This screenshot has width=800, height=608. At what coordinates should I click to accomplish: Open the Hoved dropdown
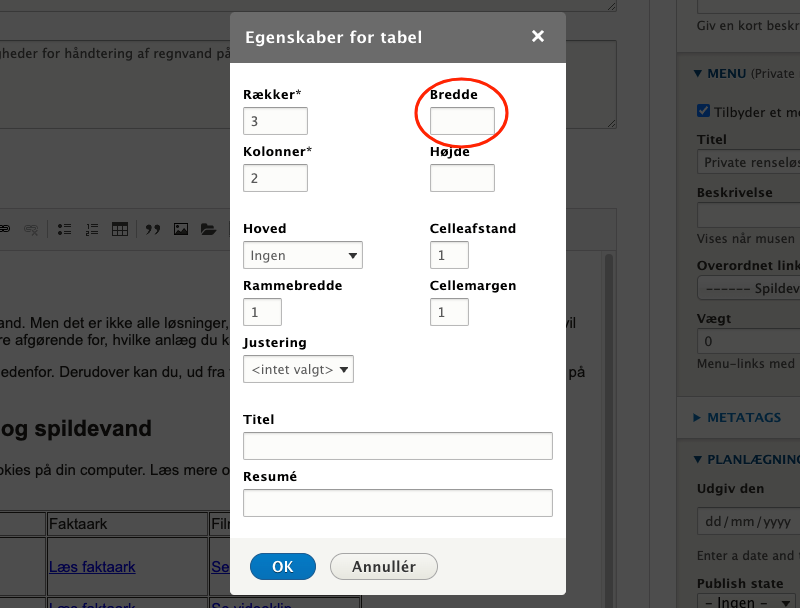click(303, 255)
